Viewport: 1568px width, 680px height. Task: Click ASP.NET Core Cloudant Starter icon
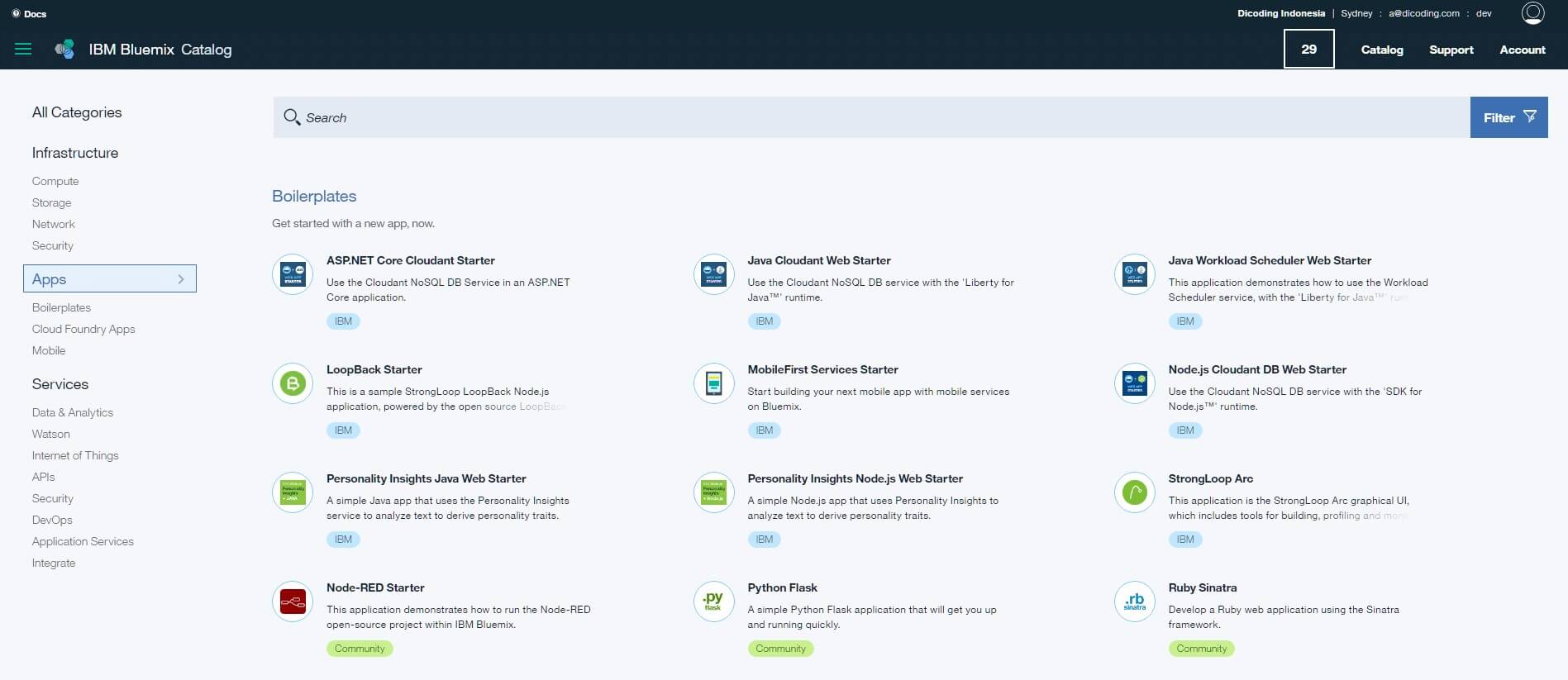click(x=293, y=274)
